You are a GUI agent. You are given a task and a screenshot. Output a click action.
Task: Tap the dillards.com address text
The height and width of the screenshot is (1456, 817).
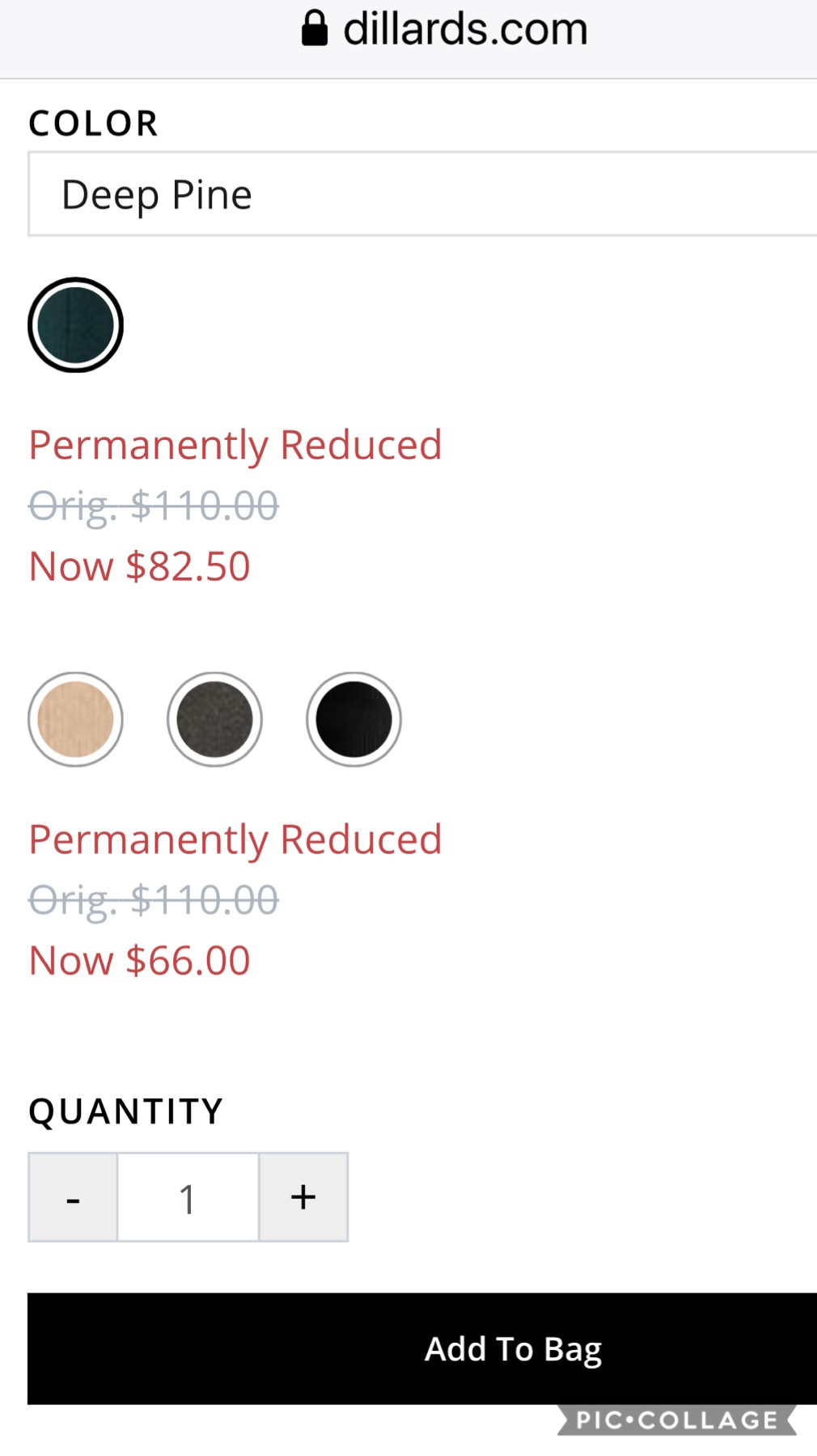click(465, 29)
